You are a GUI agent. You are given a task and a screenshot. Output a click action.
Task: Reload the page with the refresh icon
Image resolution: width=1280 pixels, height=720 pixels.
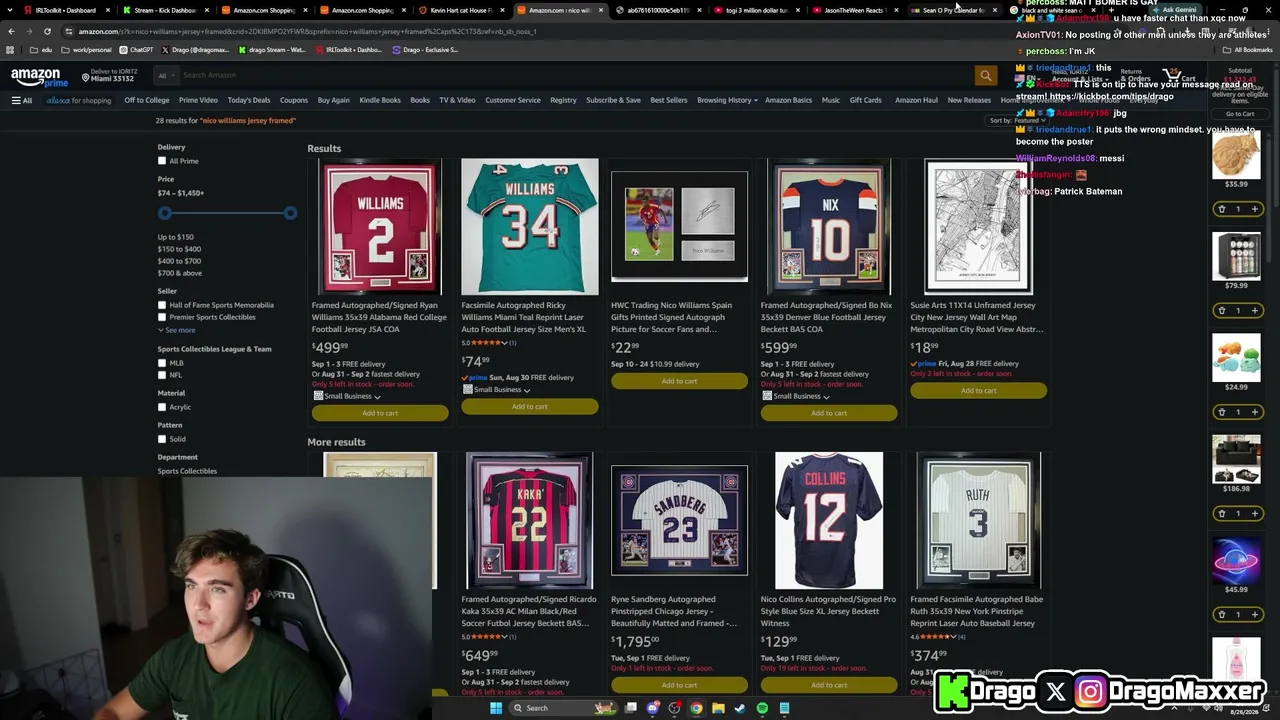(x=47, y=31)
